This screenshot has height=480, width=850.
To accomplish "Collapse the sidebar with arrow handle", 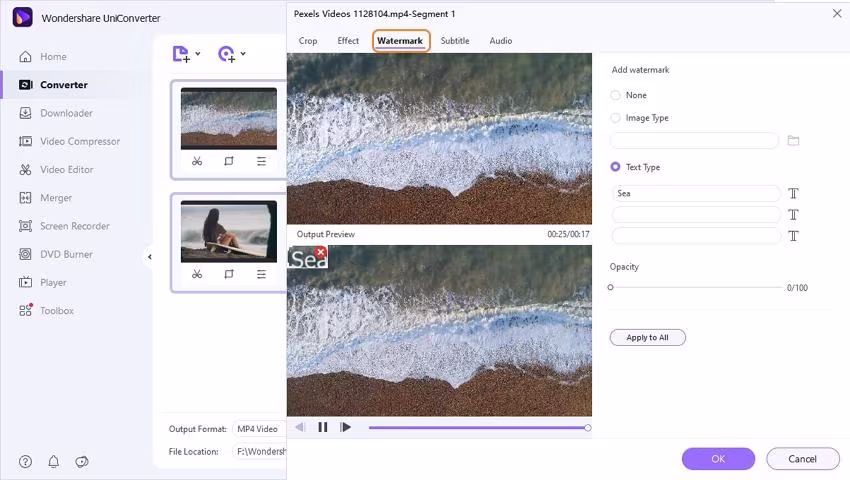I will [150, 257].
